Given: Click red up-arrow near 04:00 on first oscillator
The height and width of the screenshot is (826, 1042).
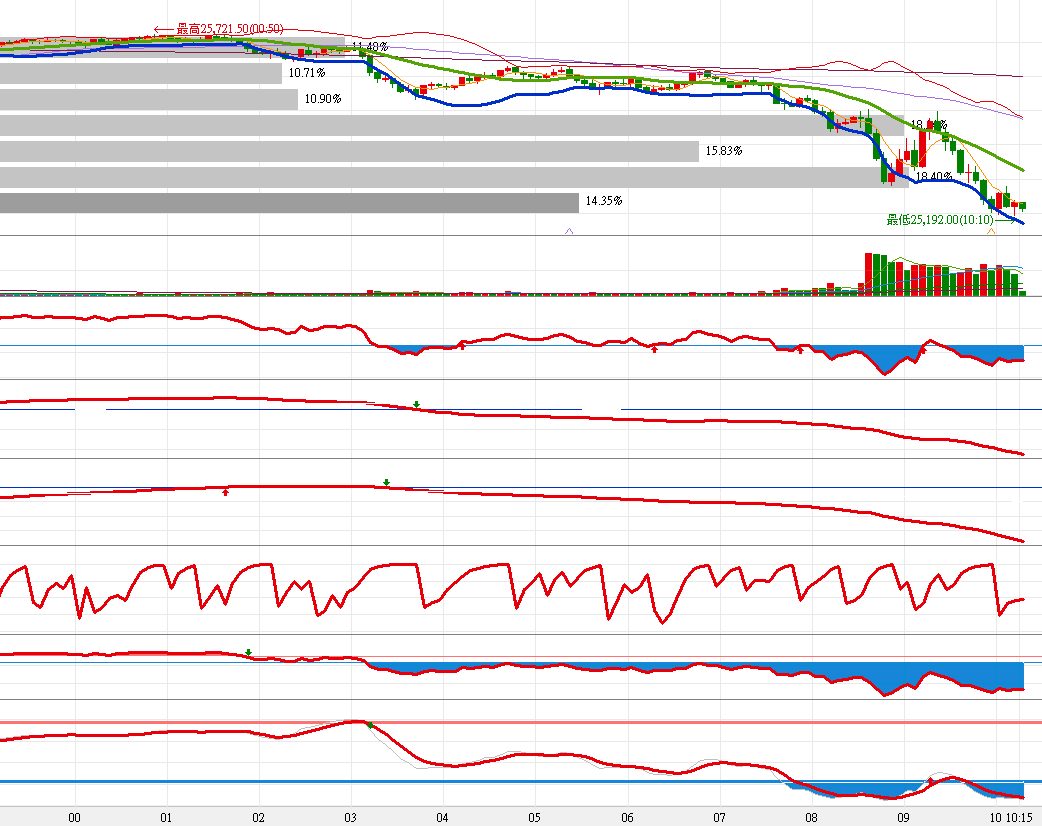Looking at the screenshot, I should pyautogui.click(x=463, y=346).
